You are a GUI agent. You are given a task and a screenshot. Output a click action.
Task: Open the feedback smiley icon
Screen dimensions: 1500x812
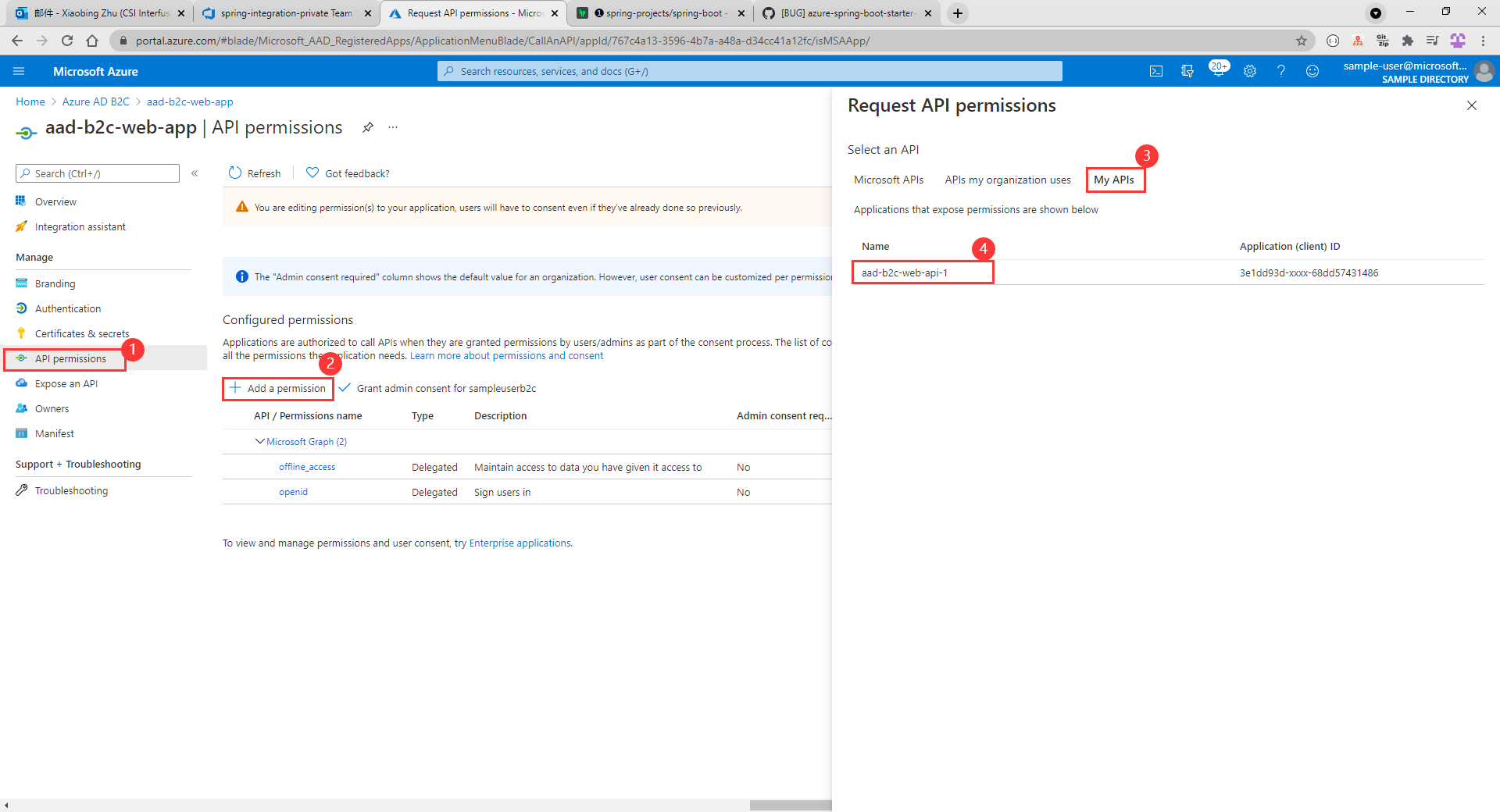pos(1312,71)
